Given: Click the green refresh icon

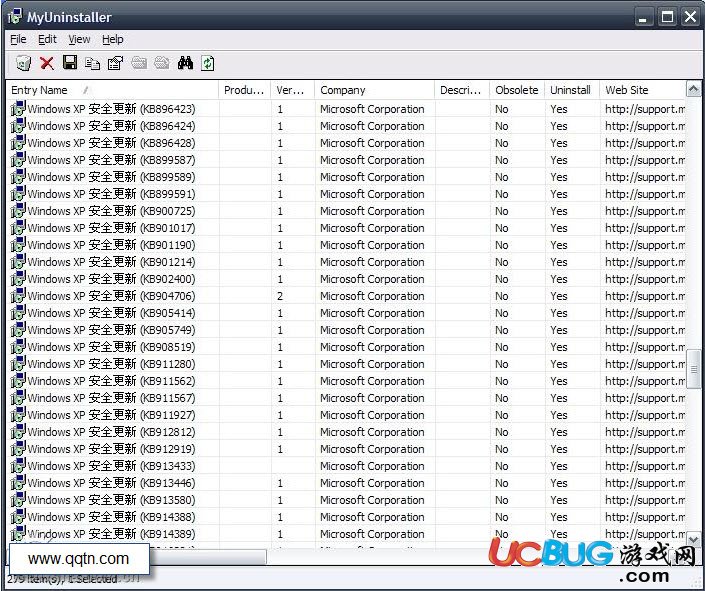Looking at the screenshot, I should click(208, 63).
